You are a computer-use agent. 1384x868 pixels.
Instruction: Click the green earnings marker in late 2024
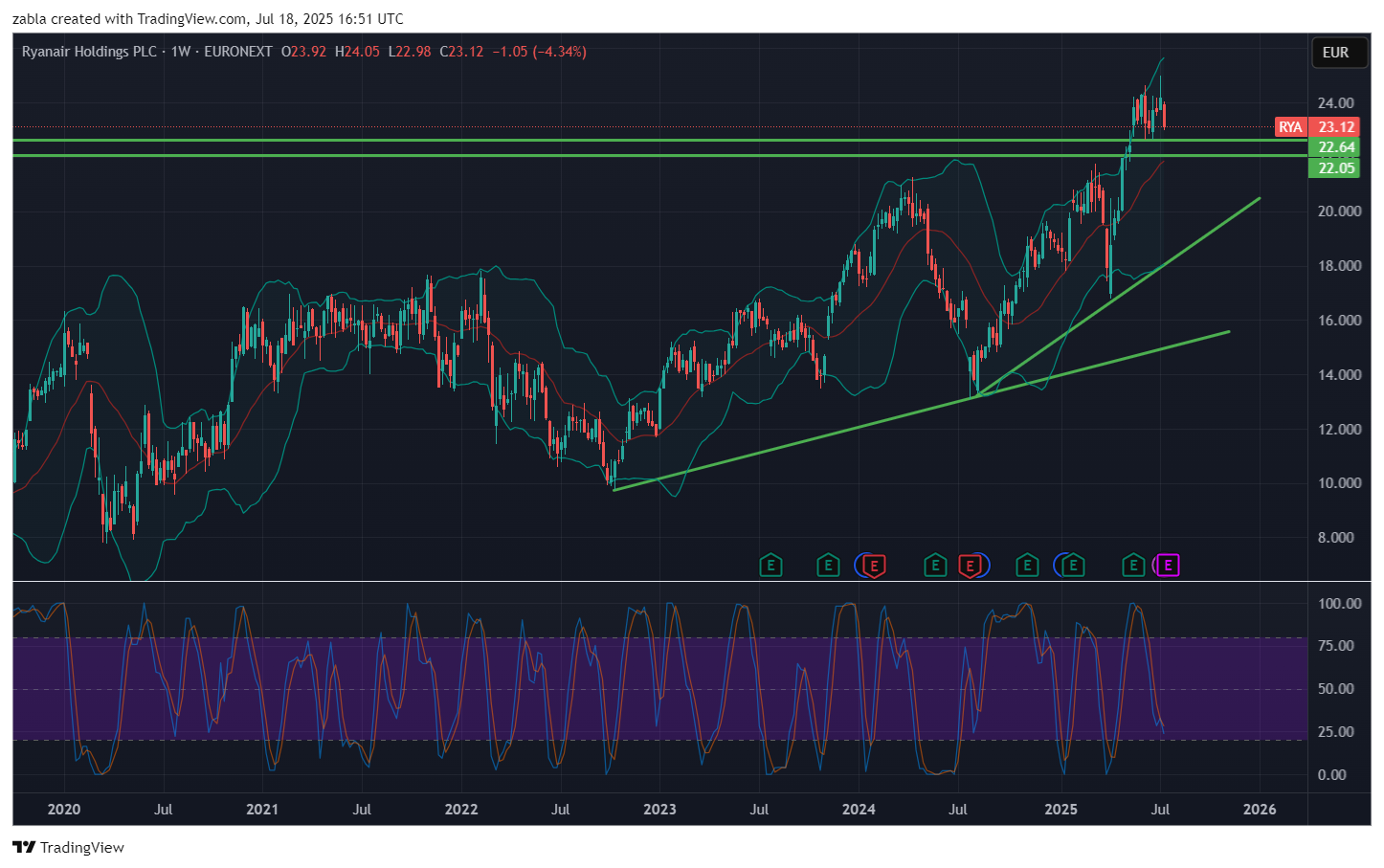1027,566
